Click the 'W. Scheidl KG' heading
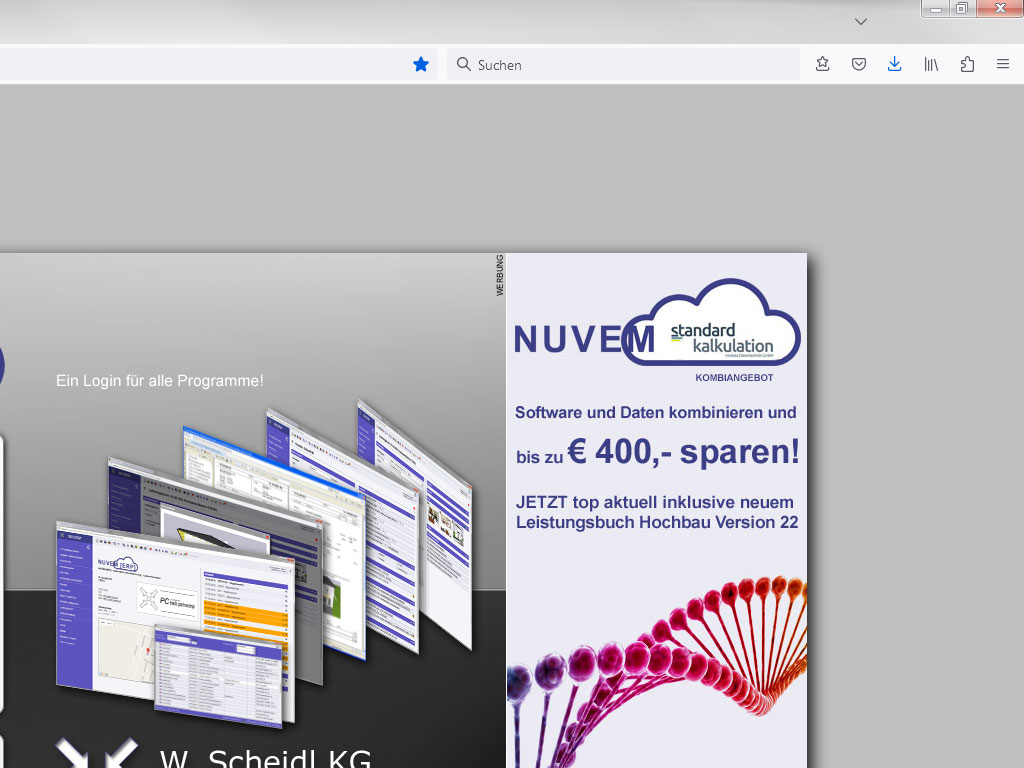This screenshot has width=1024, height=768. coord(266,758)
